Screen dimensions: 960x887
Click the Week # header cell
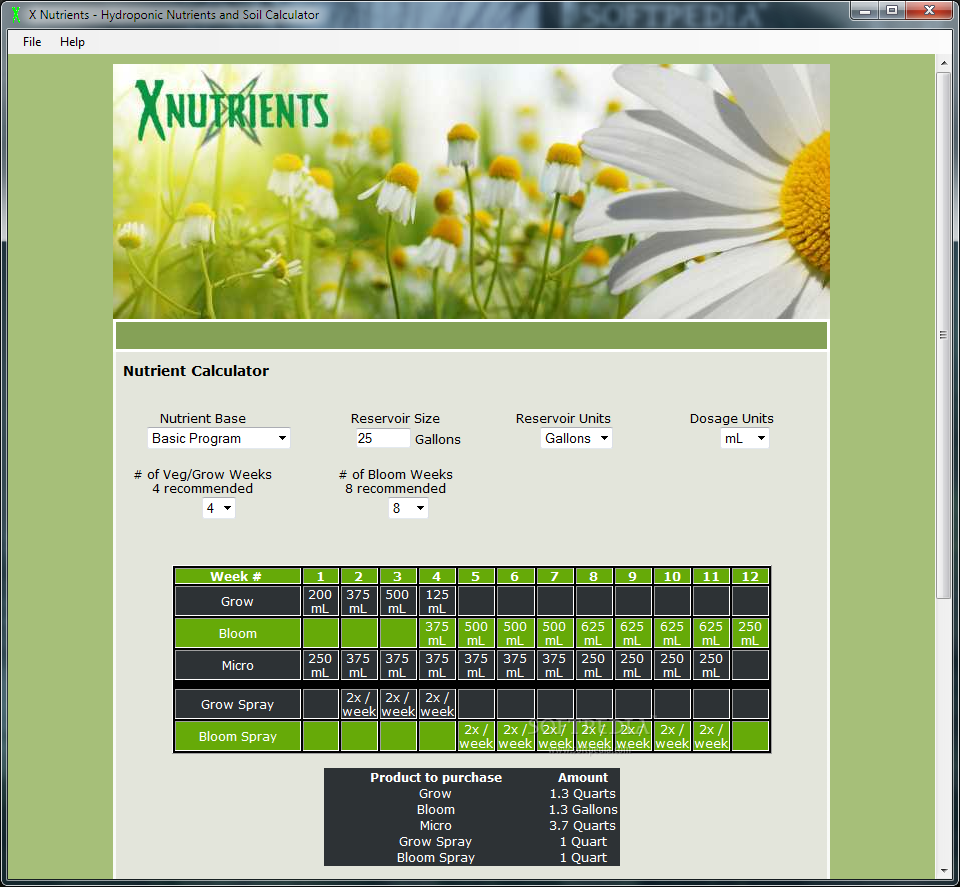pos(238,577)
